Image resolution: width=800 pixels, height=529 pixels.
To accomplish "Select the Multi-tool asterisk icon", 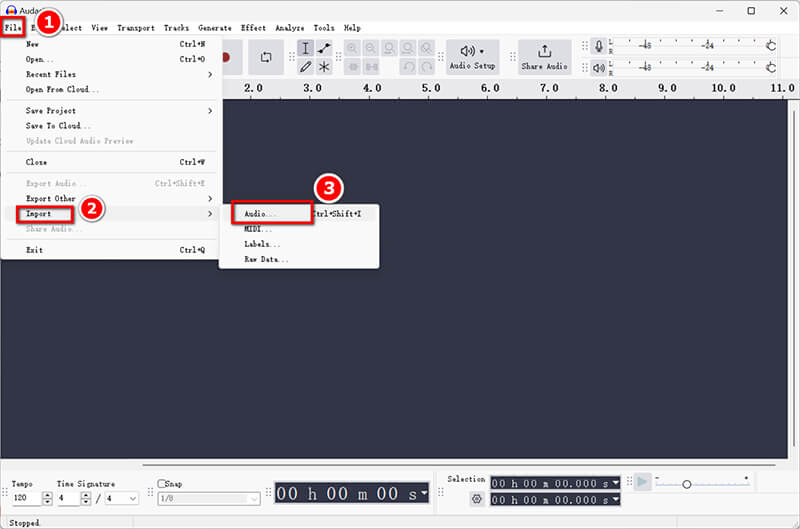I will [324, 67].
